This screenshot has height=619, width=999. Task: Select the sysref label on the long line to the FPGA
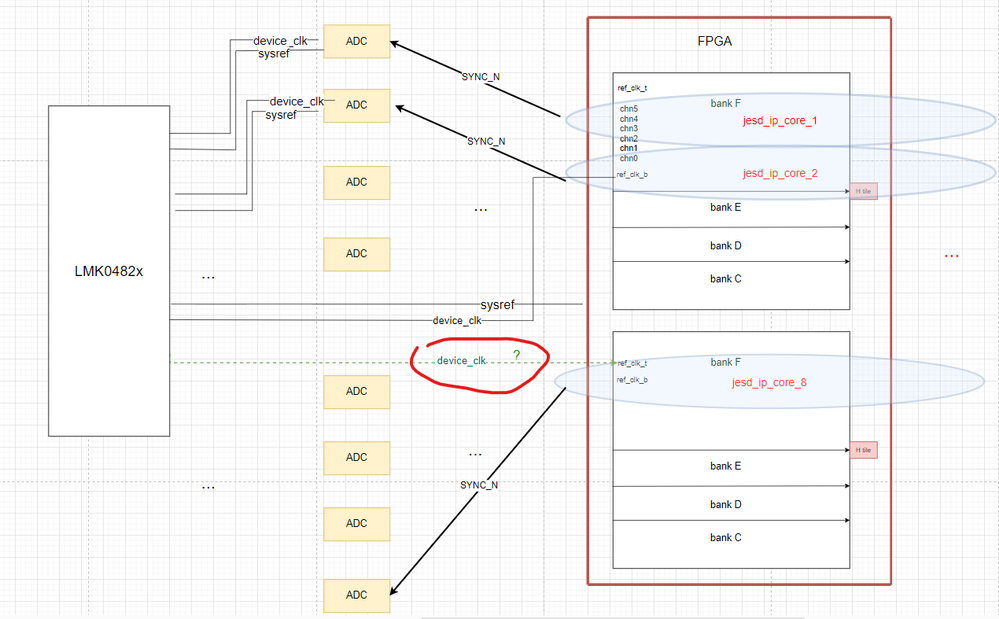click(x=498, y=305)
